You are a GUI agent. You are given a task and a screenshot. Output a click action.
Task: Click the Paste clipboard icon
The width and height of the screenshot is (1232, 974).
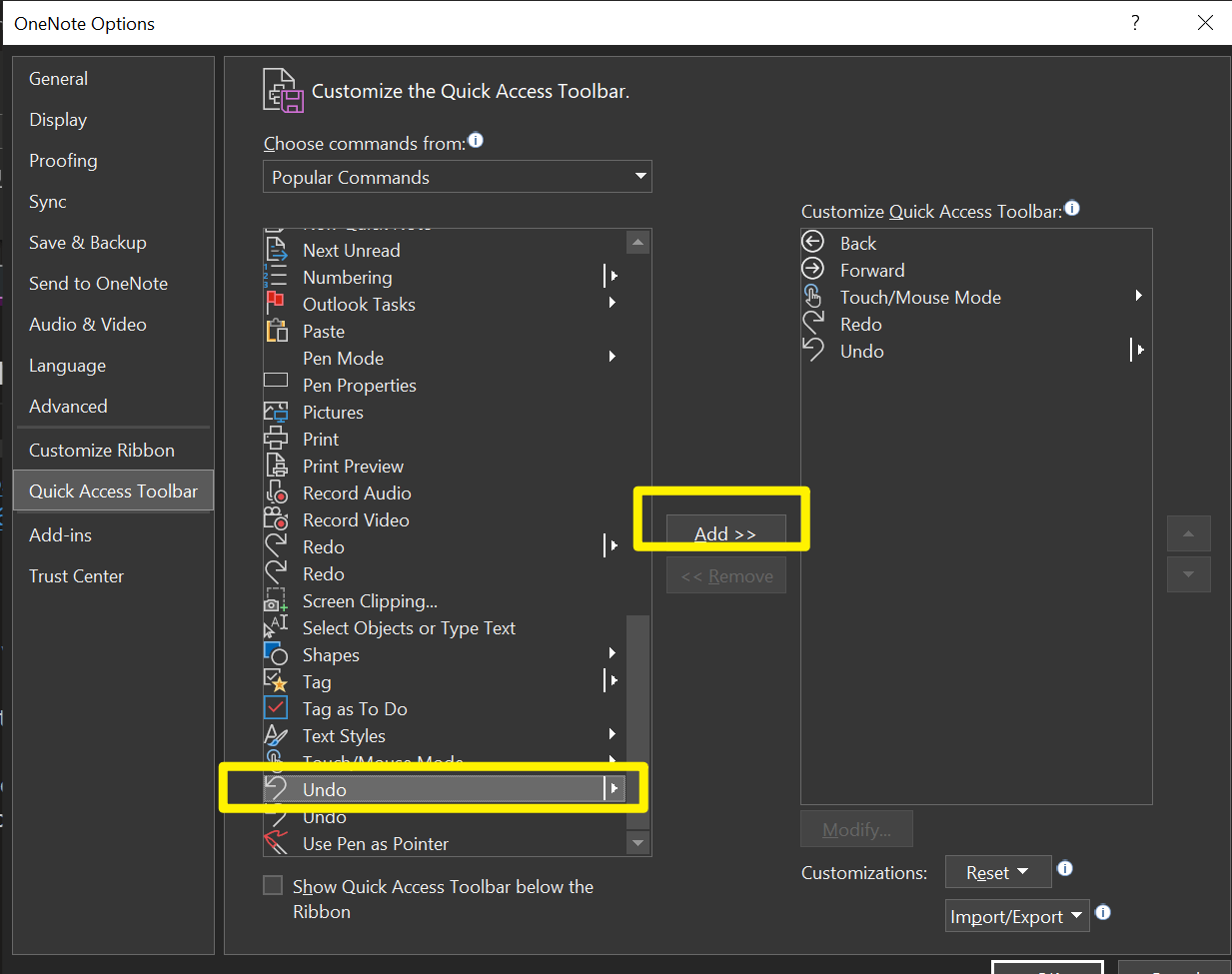click(276, 331)
